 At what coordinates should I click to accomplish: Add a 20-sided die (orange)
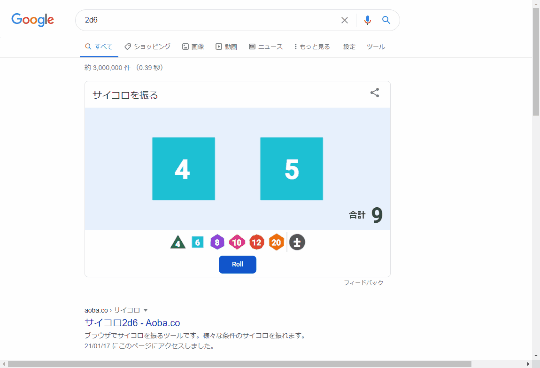(276, 242)
